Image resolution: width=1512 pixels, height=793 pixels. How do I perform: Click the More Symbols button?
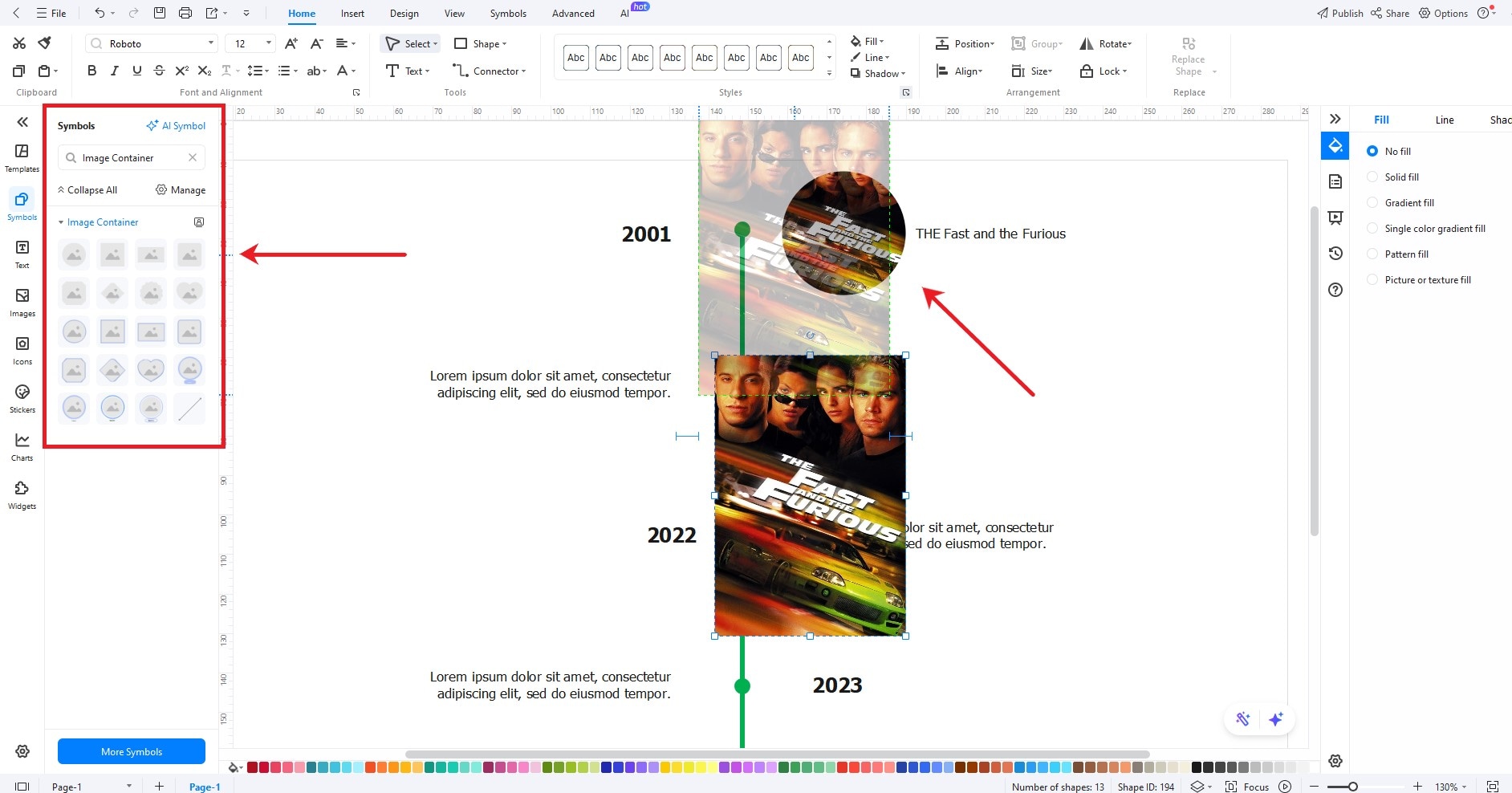point(132,751)
